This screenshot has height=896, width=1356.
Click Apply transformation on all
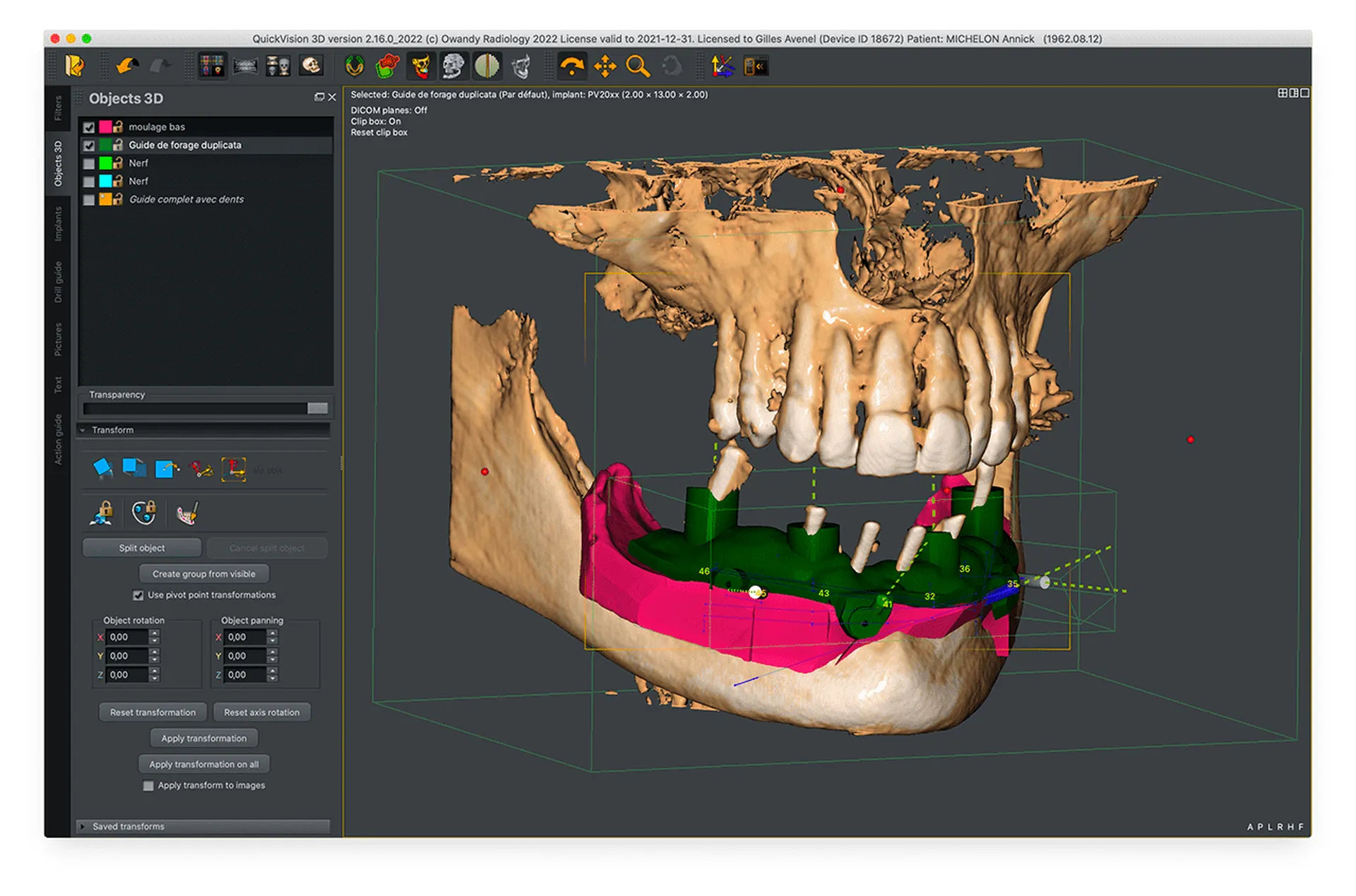[204, 763]
